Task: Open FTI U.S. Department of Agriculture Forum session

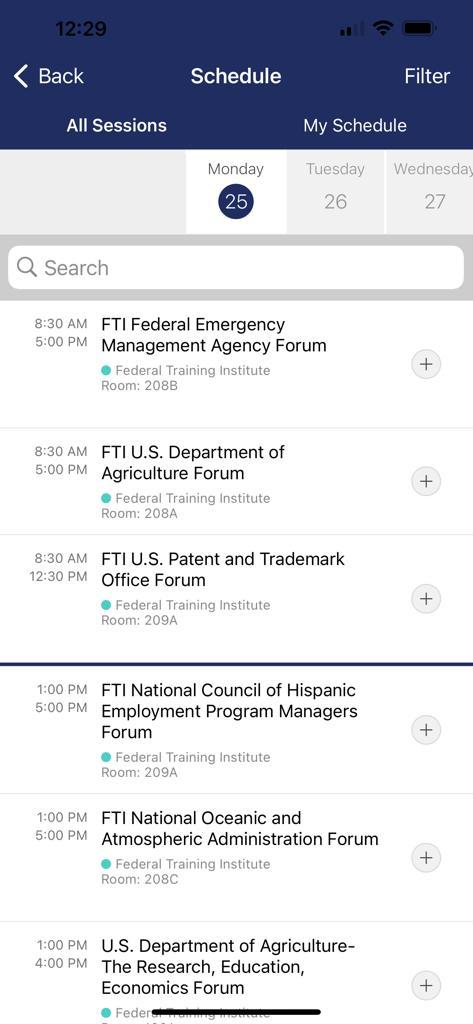Action: click(x=193, y=462)
